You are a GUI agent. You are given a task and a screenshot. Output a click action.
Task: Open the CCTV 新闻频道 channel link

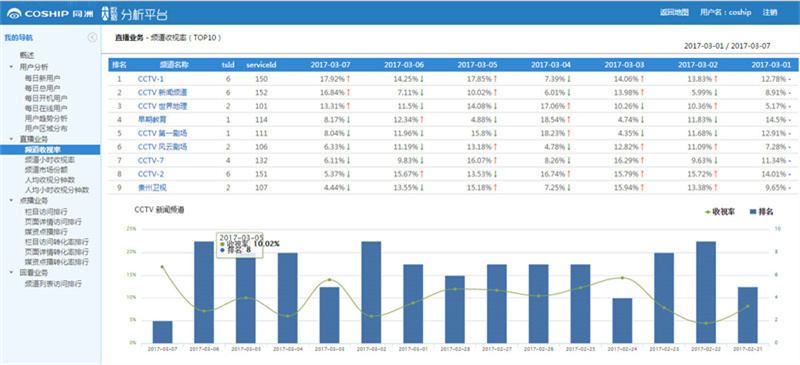click(162, 92)
